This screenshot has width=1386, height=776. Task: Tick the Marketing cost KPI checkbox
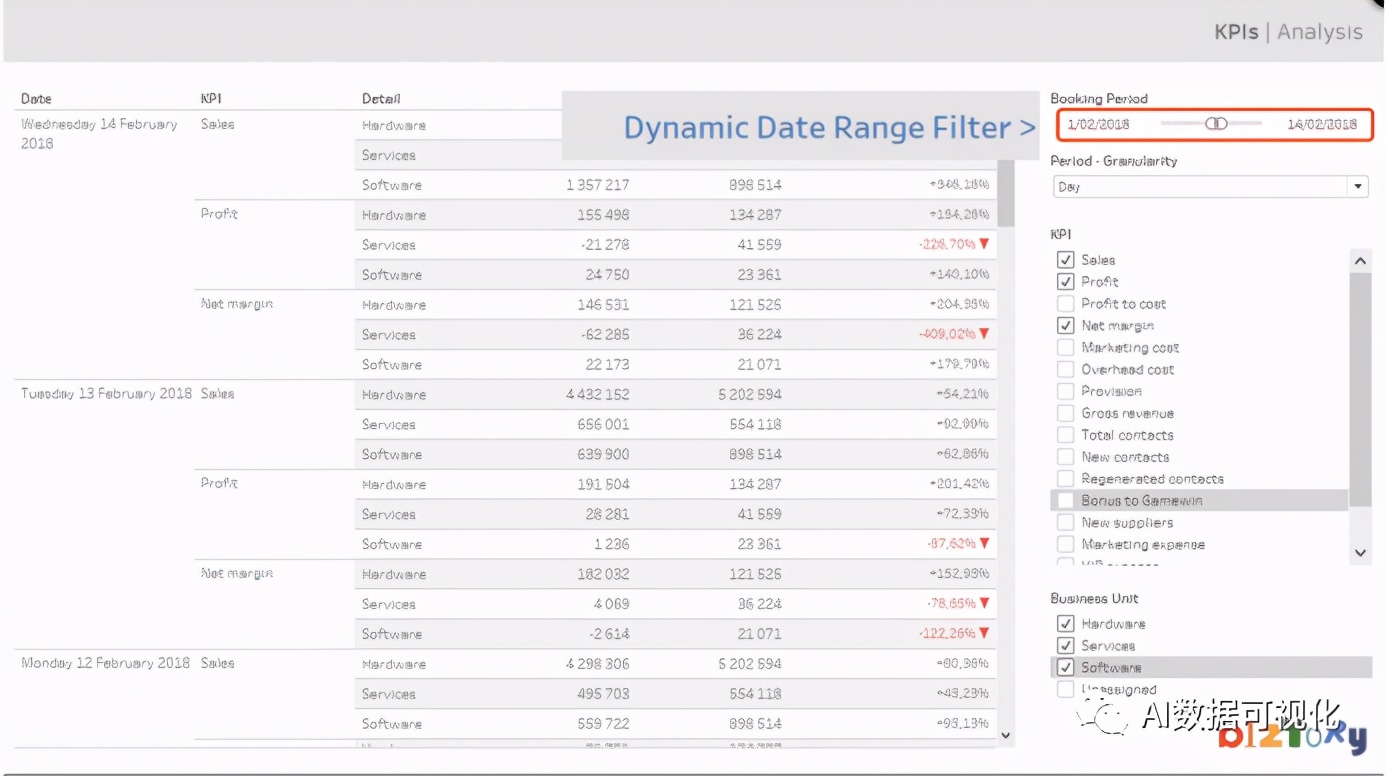click(1065, 348)
